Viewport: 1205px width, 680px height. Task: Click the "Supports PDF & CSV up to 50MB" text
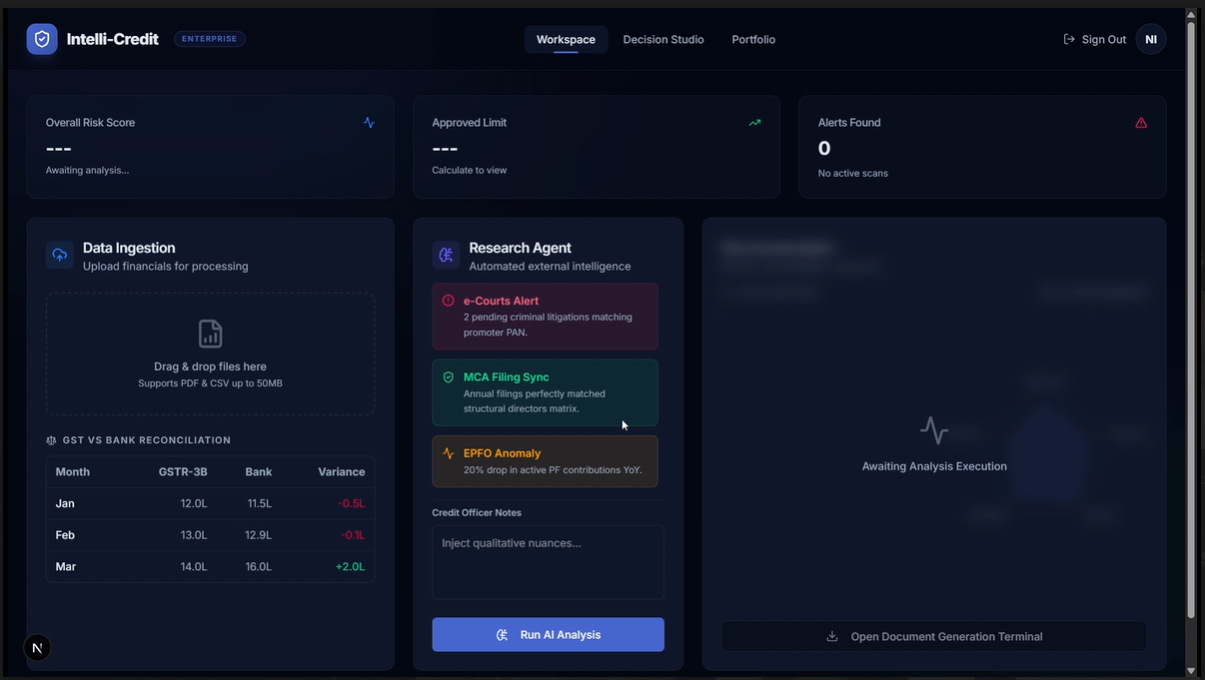[210, 383]
